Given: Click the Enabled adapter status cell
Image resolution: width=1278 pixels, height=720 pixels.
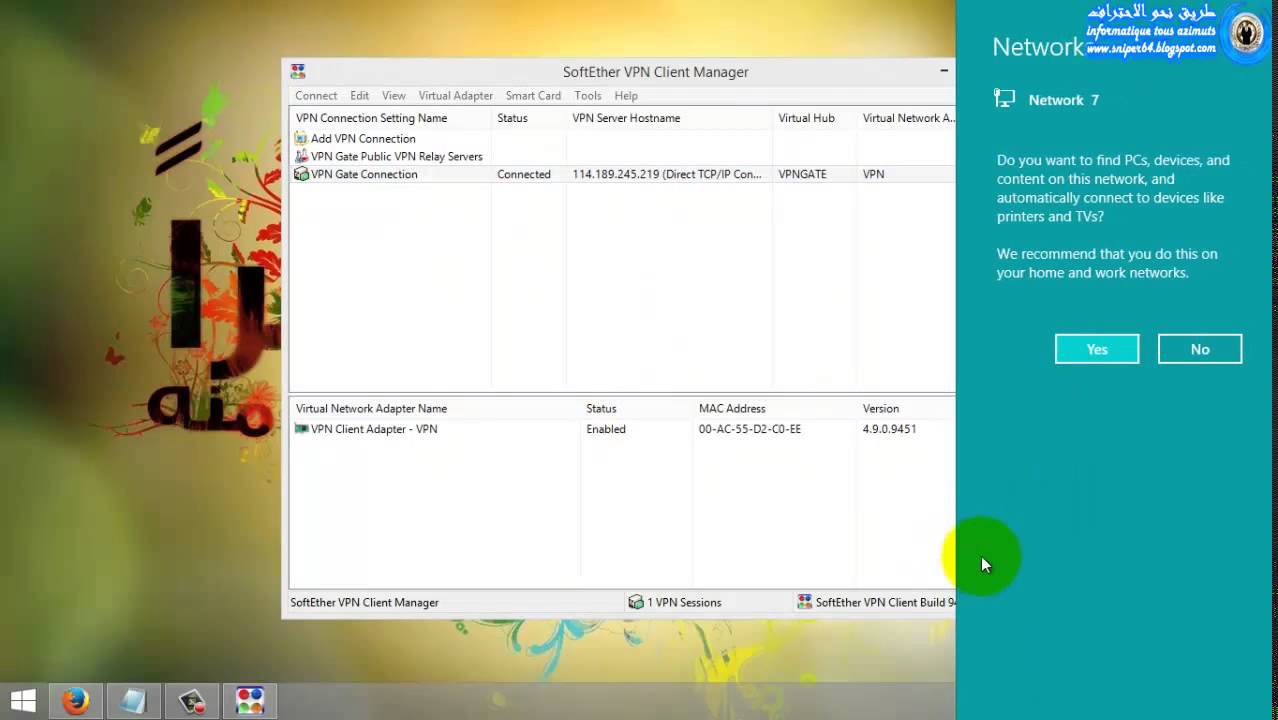Looking at the screenshot, I should [x=606, y=429].
